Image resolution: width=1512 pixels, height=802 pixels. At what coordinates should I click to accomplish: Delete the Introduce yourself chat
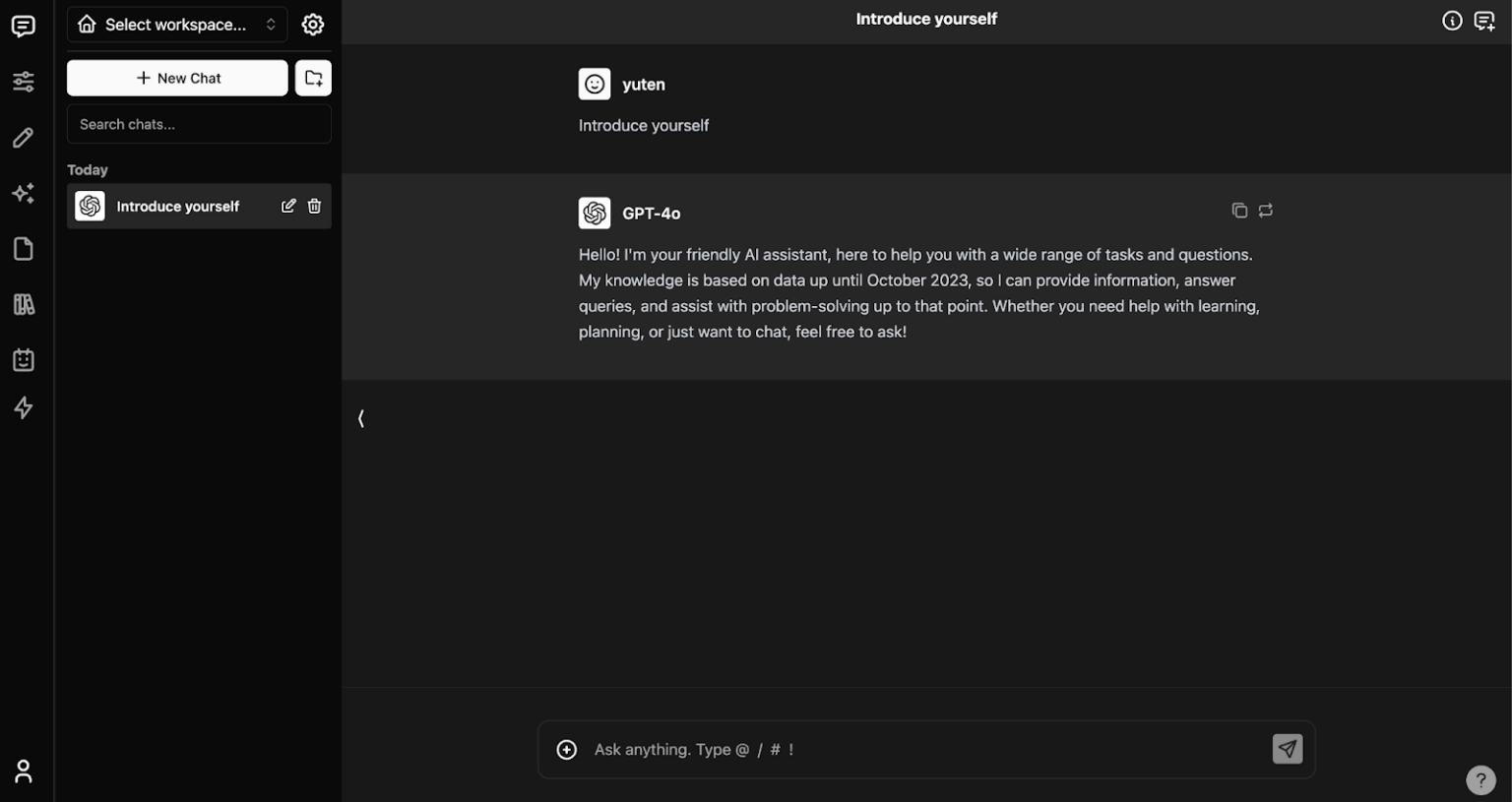point(314,206)
